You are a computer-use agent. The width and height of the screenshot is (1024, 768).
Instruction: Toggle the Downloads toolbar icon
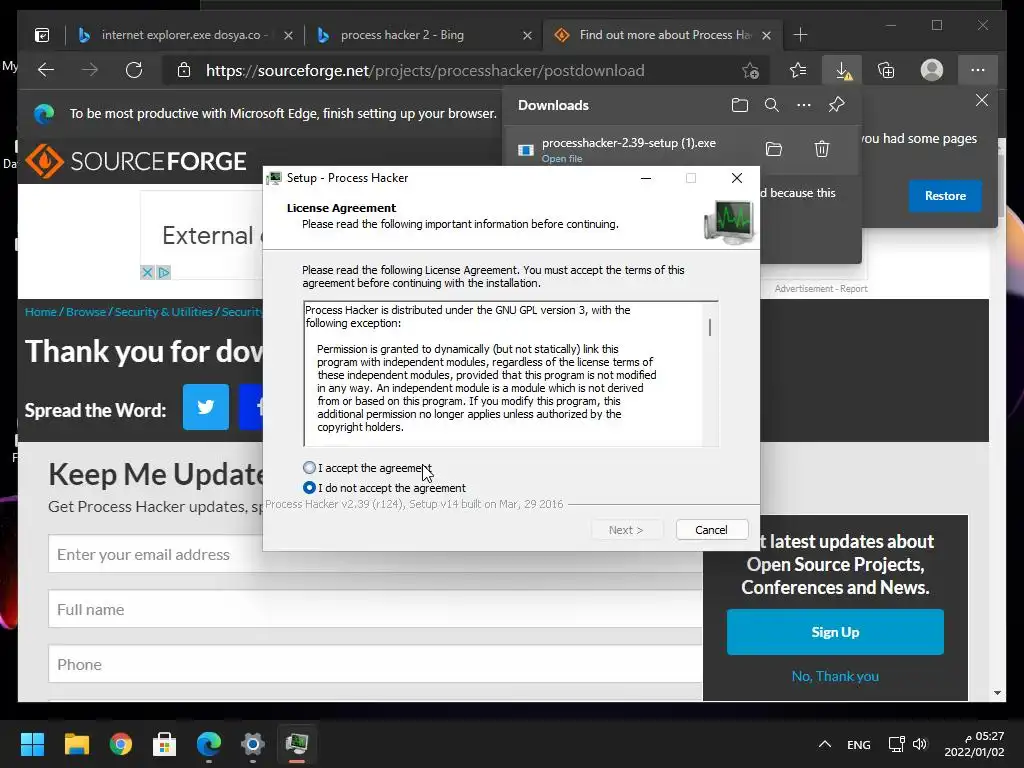coord(843,70)
